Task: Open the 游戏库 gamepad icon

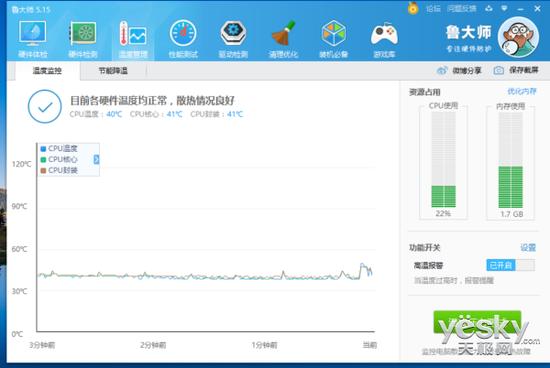Action: (384, 39)
